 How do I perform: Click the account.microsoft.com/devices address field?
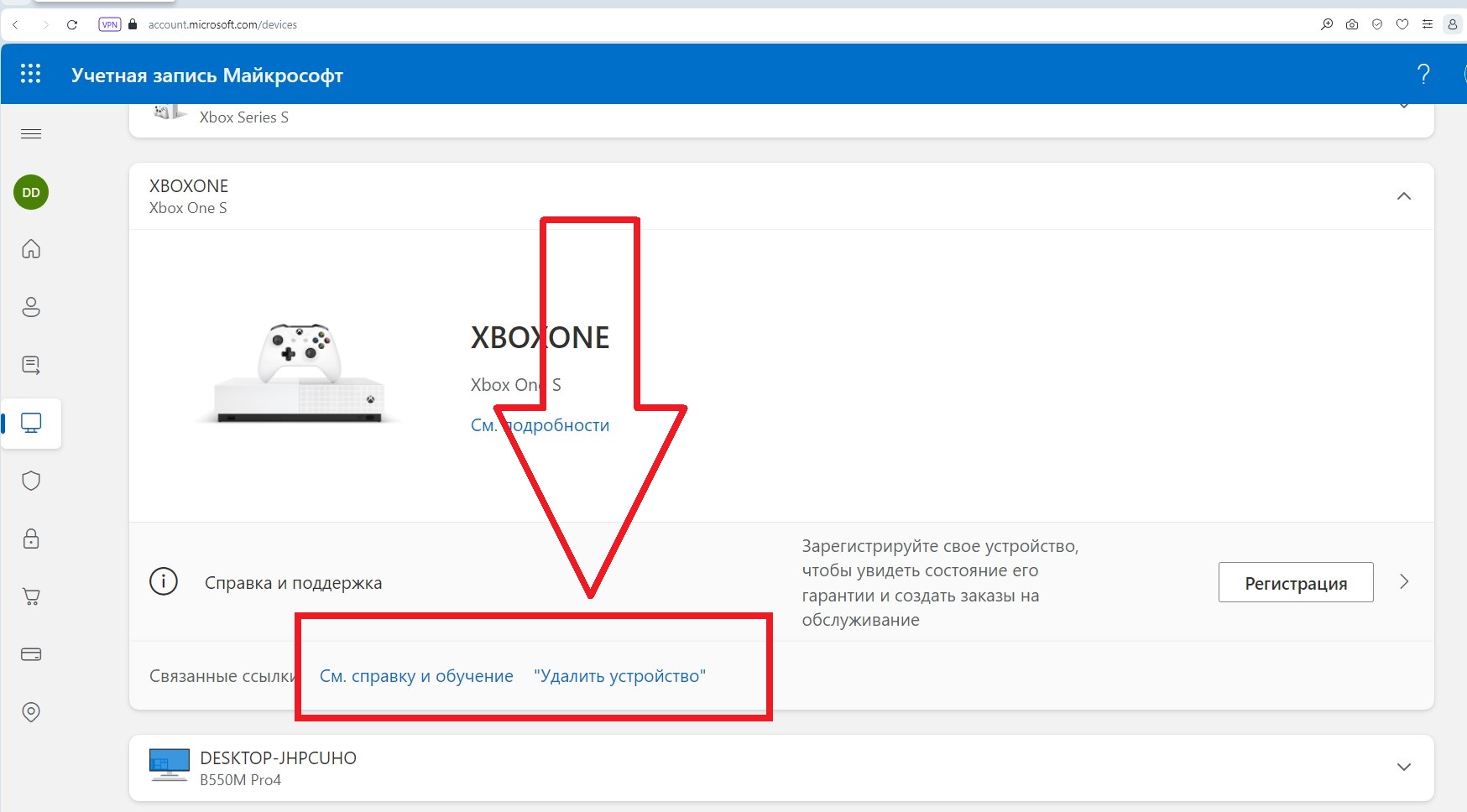[222, 25]
